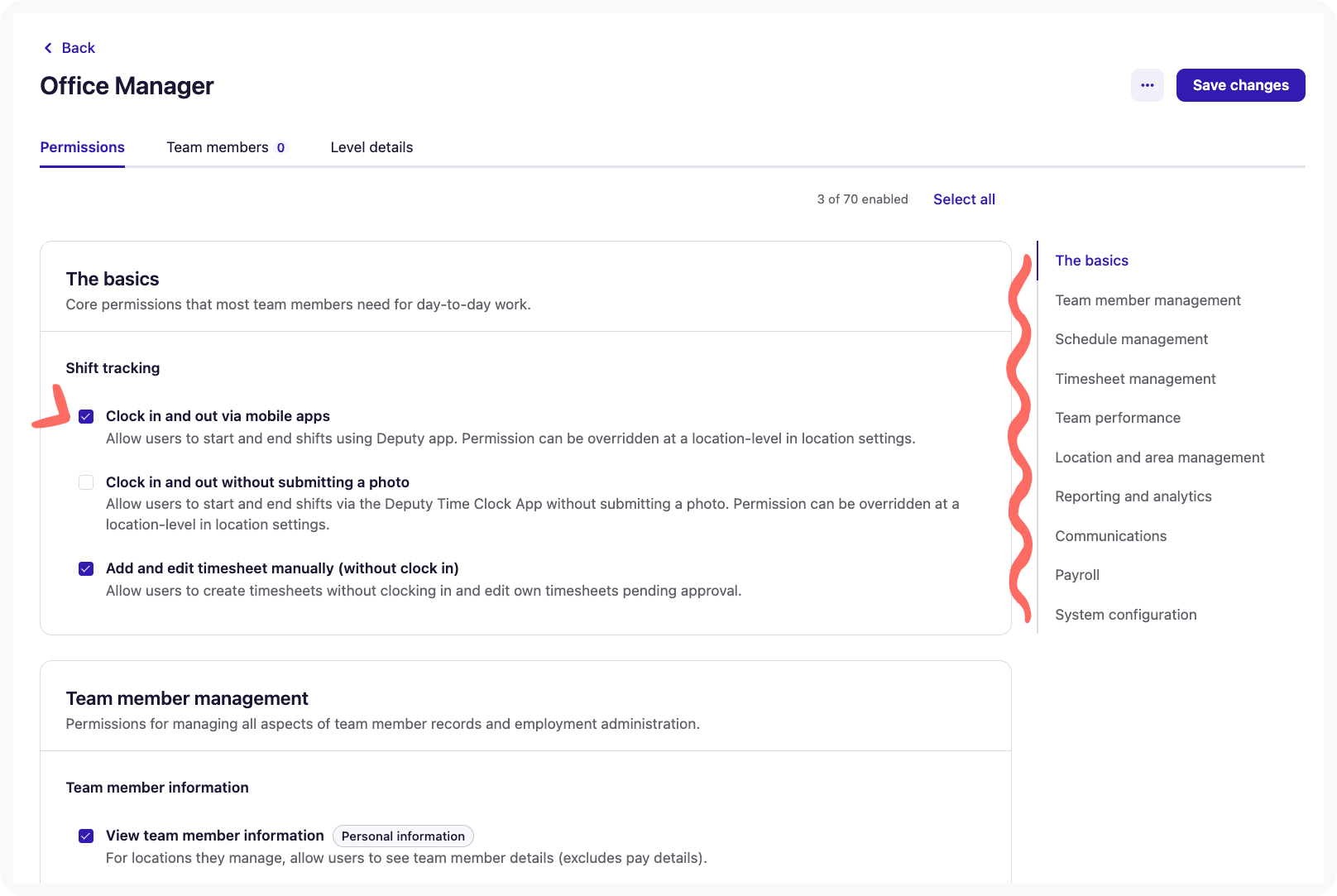The width and height of the screenshot is (1337, 896).
Task: Click the Personal information badge
Action: tap(403, 836)
